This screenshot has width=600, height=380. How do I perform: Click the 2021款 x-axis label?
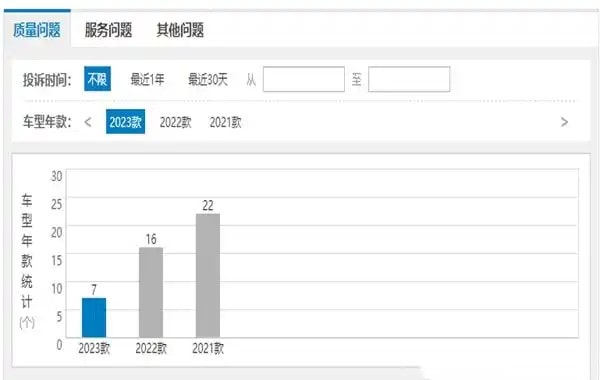[x=208, y=348]
